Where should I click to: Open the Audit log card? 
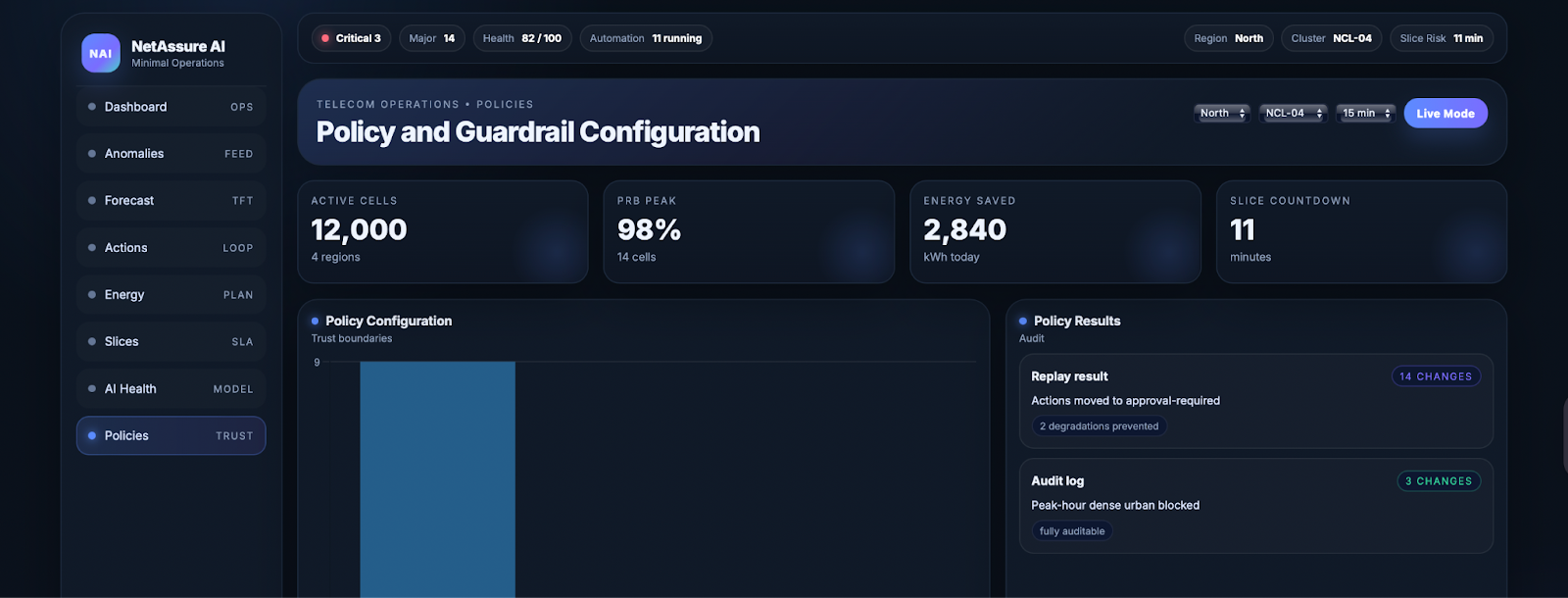click(1256, 506)
